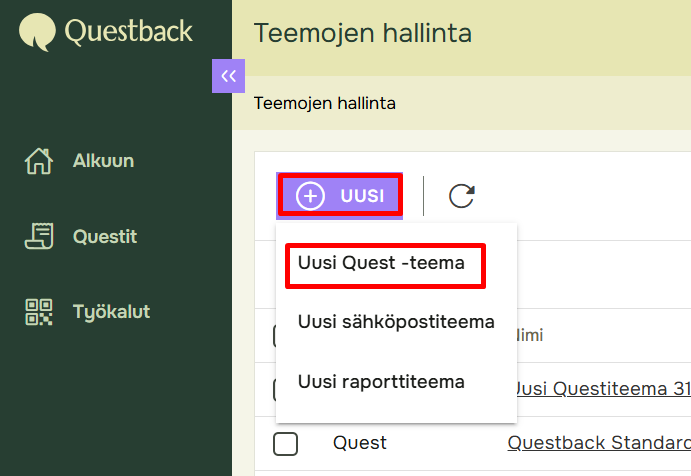Click the QR-code icon beside Työkalut
Image resolution: width=691 pixels, height=476 pixels.
(x=38, y=312)
